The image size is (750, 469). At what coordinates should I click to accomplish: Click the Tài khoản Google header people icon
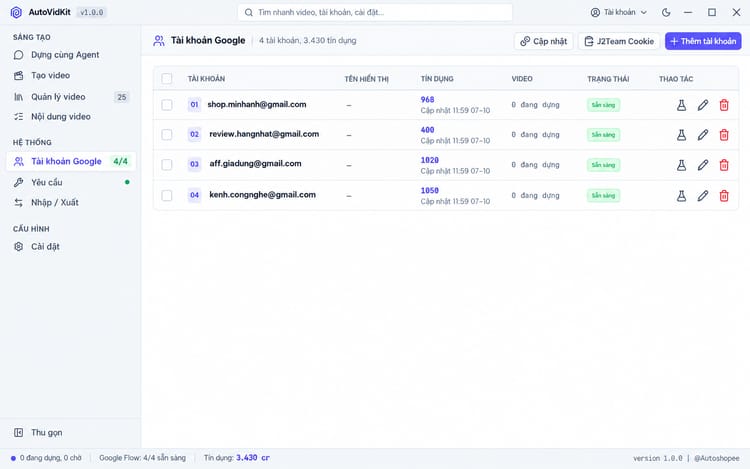[x=159, y=41]
